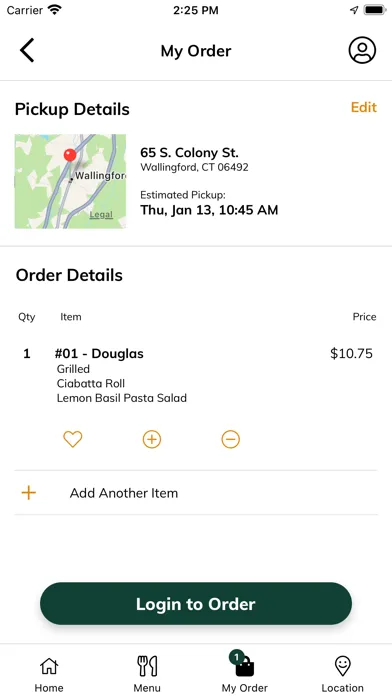Open the Wallingford map thumbnail
Viewport: 392px width, 696px height.
coord(70,182)
